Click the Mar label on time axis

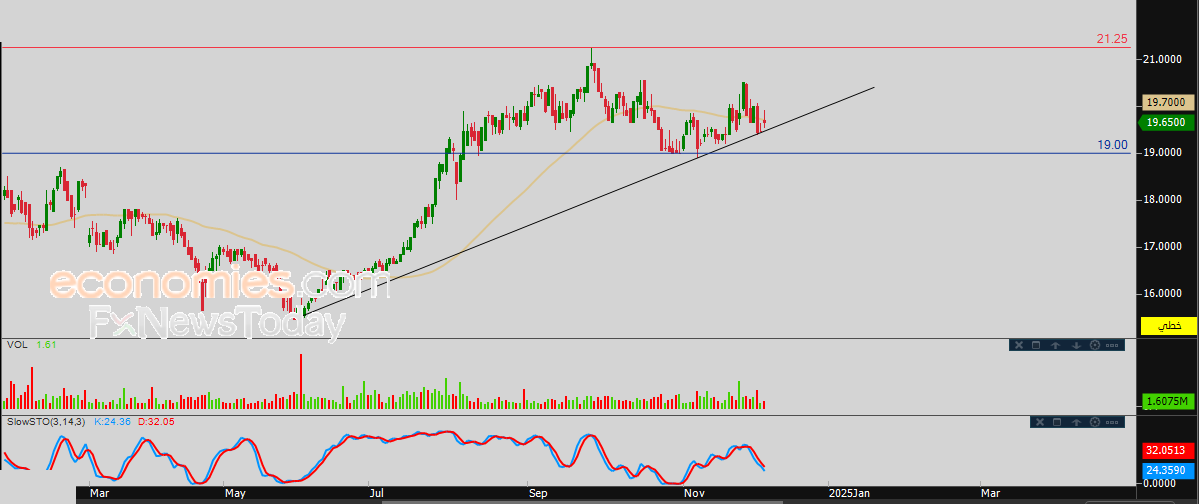99,494
